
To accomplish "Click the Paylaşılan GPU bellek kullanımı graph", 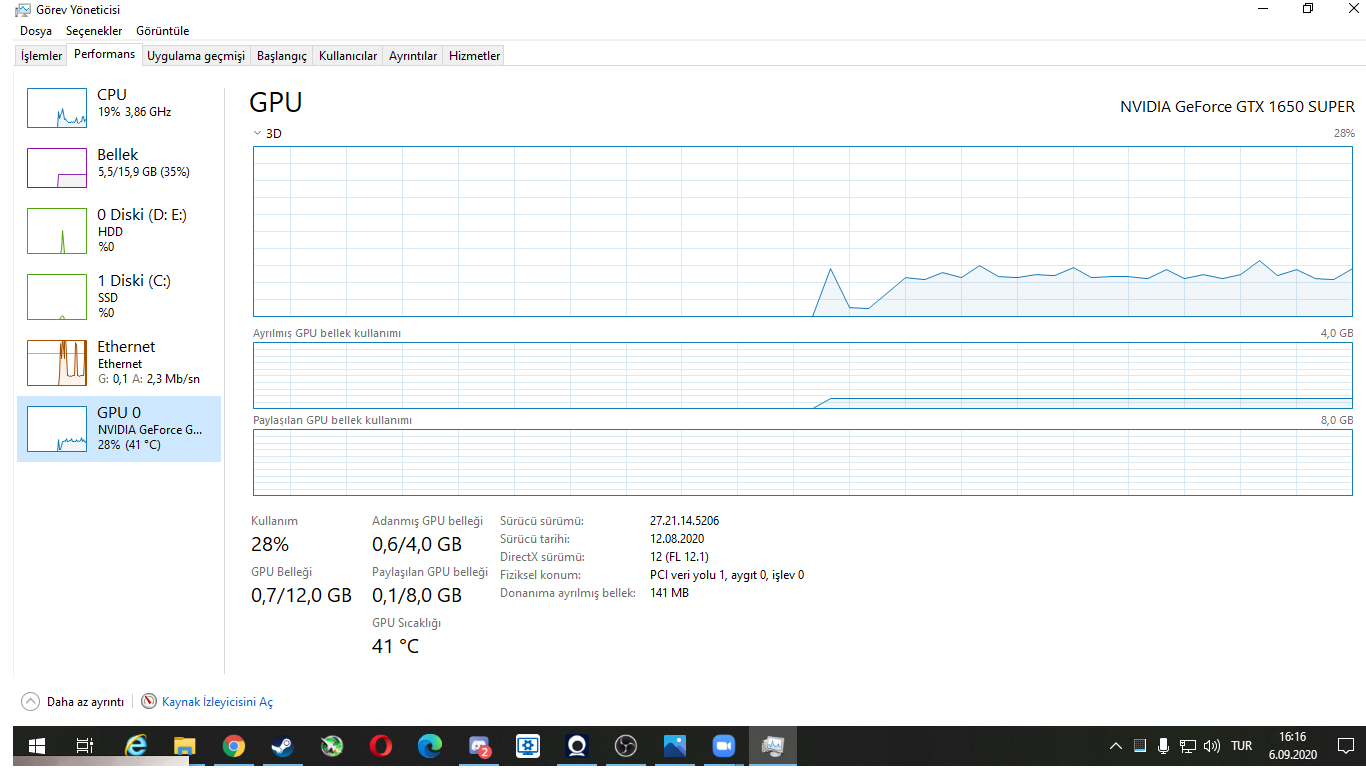I will tap(803, 462).
